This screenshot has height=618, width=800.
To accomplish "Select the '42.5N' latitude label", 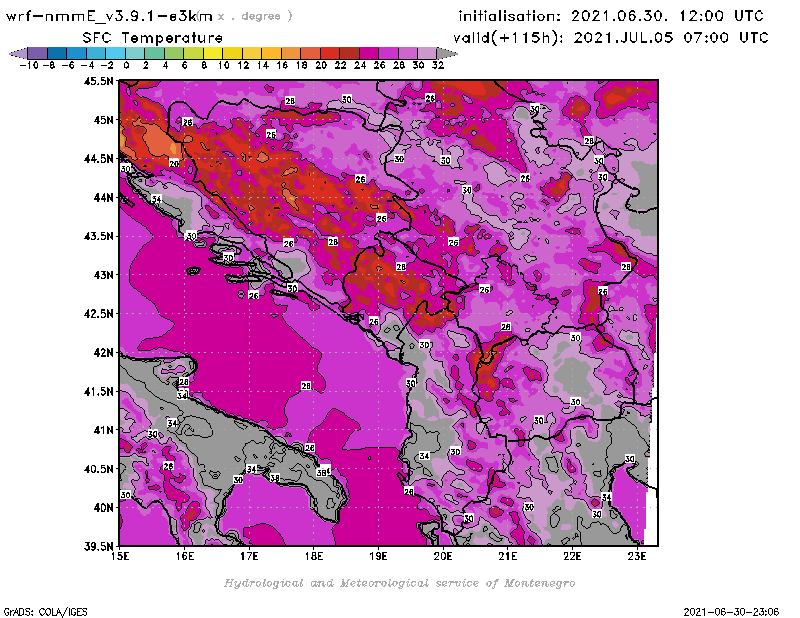I will [98, 314].
